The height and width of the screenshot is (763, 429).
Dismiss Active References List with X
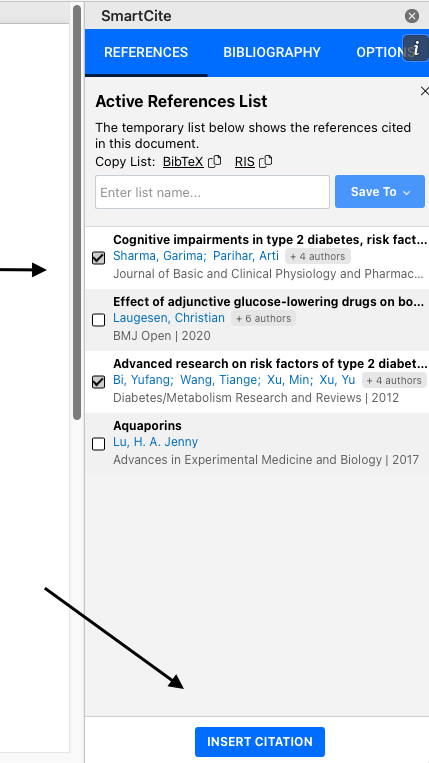click(x=424, y=91)
